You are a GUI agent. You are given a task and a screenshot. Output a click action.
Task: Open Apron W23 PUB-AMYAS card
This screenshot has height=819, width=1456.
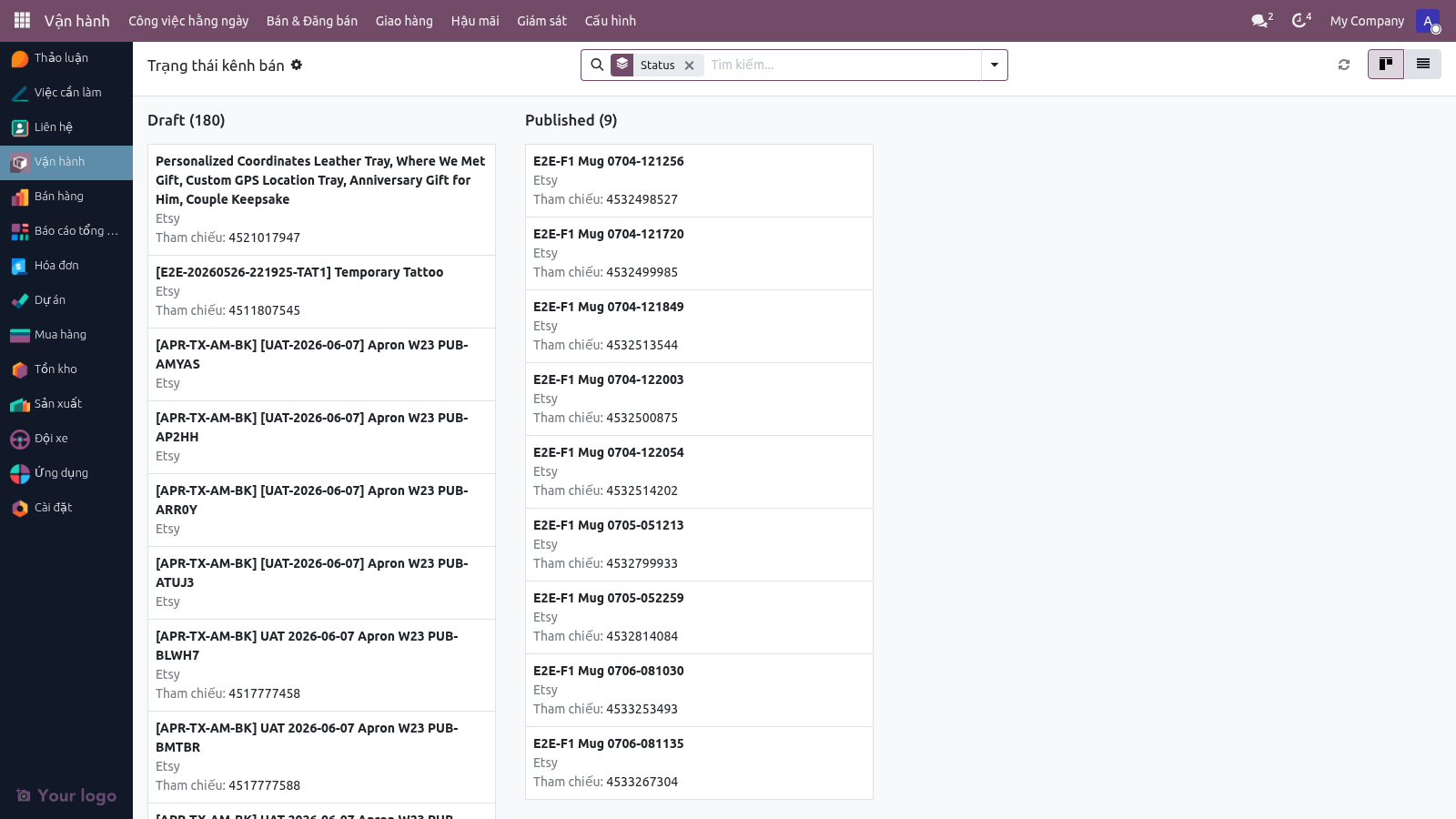(321, 364)
